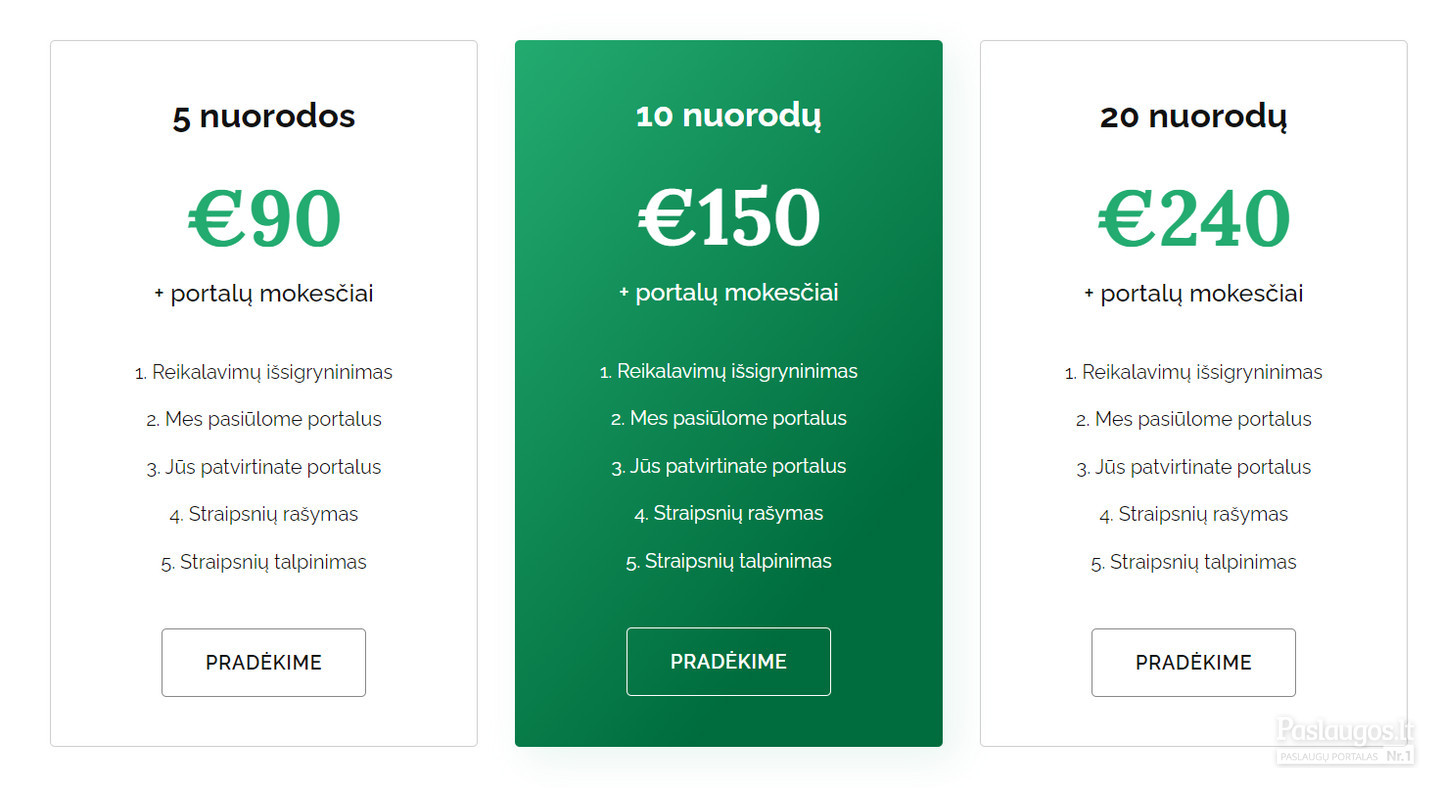This screenshot has height=788, width=1440.
Task: Click PRADĖKIME button in 20 nuorodų card
Action: tap(1194, 662)
